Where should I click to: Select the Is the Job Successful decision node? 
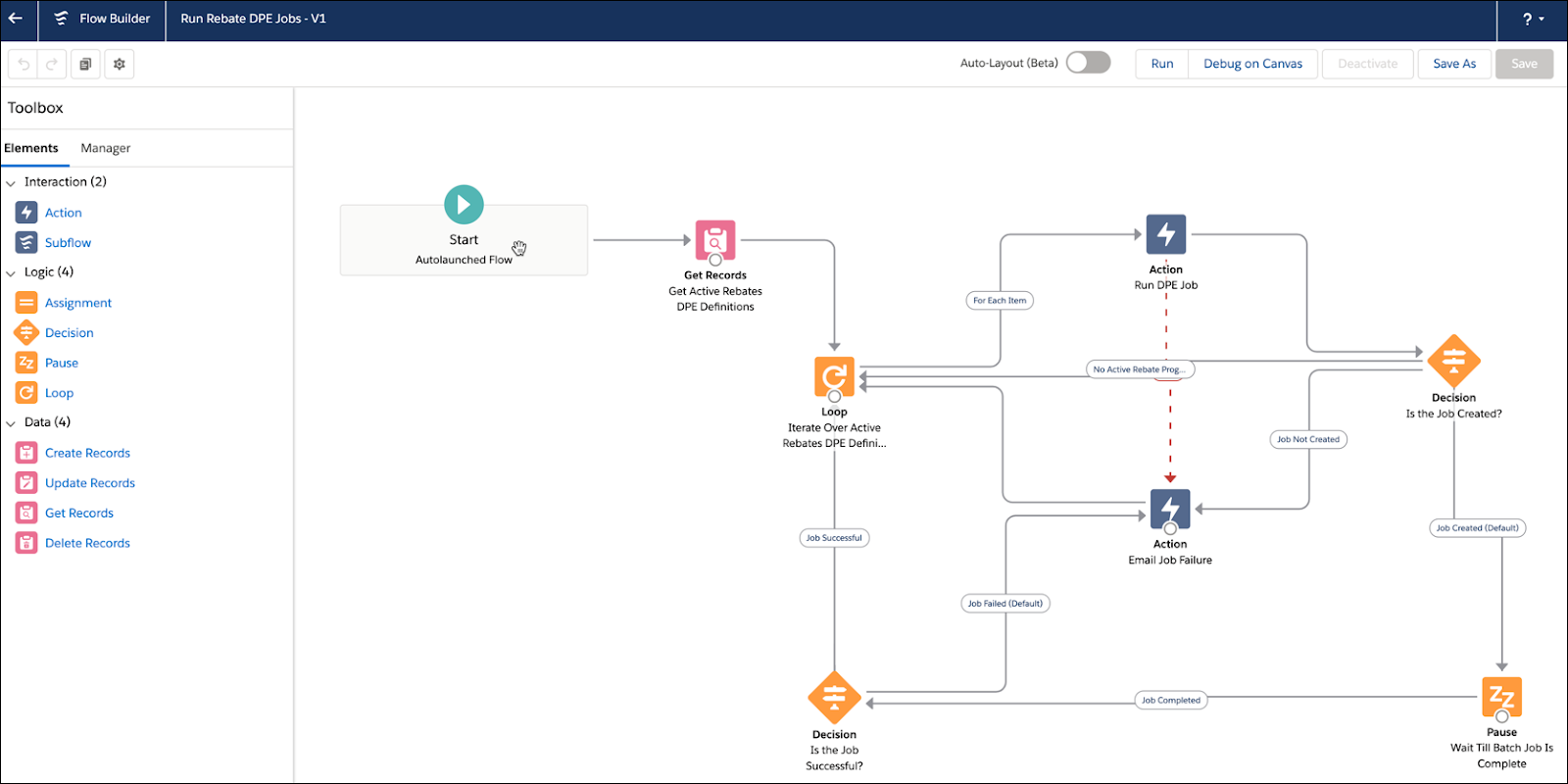point(834,698)
